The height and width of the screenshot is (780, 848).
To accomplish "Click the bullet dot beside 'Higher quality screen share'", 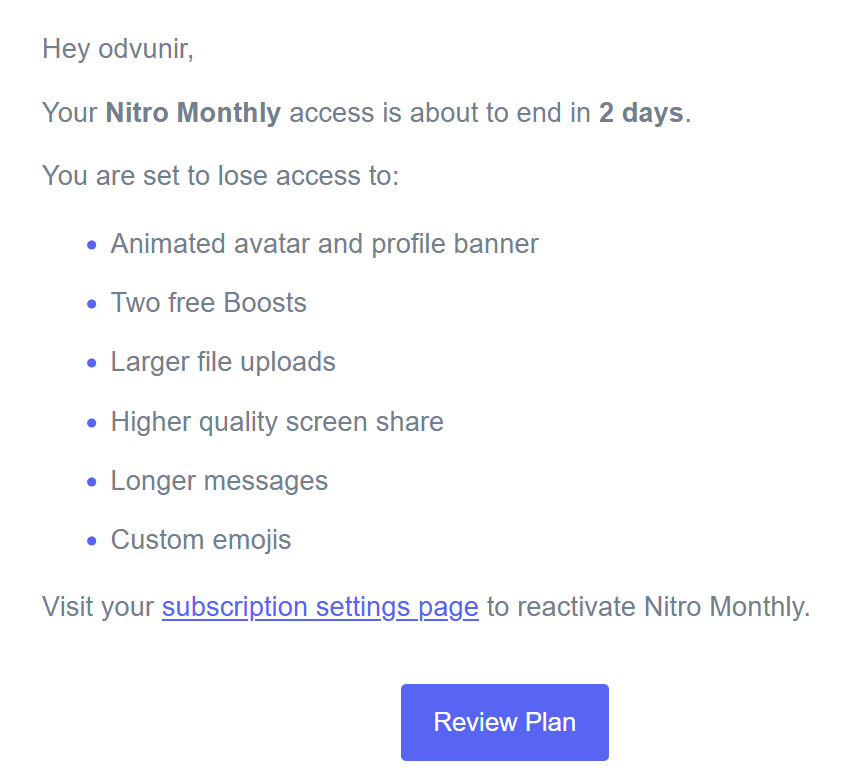I will [x=92, y=423].
